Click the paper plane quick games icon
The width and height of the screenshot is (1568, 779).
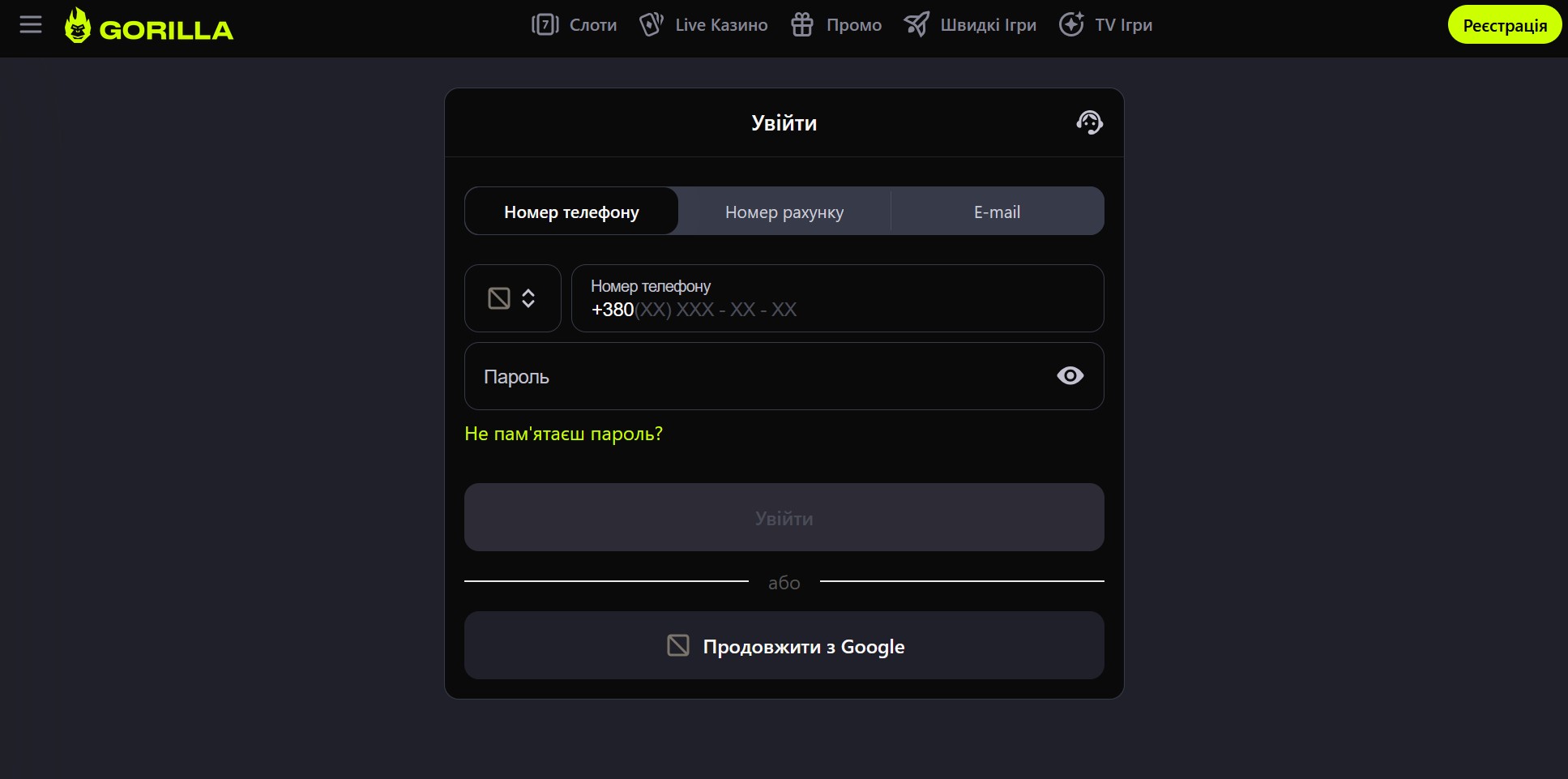[x=916, y=25]
